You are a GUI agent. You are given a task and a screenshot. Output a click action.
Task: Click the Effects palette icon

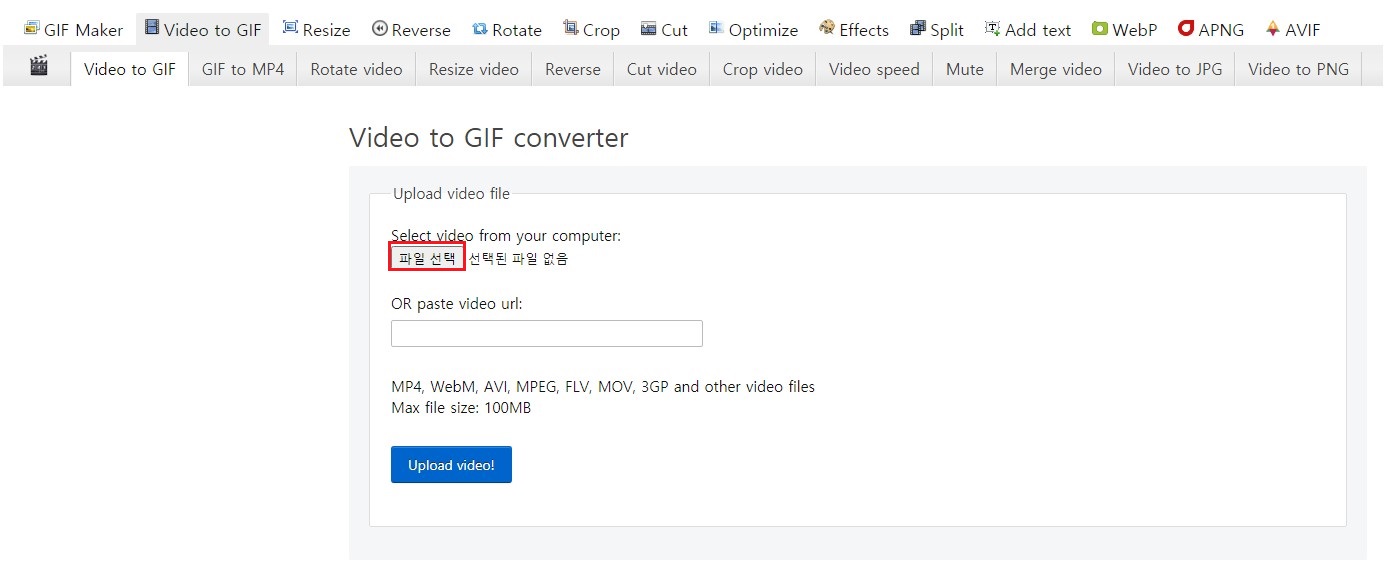[827, 28]
